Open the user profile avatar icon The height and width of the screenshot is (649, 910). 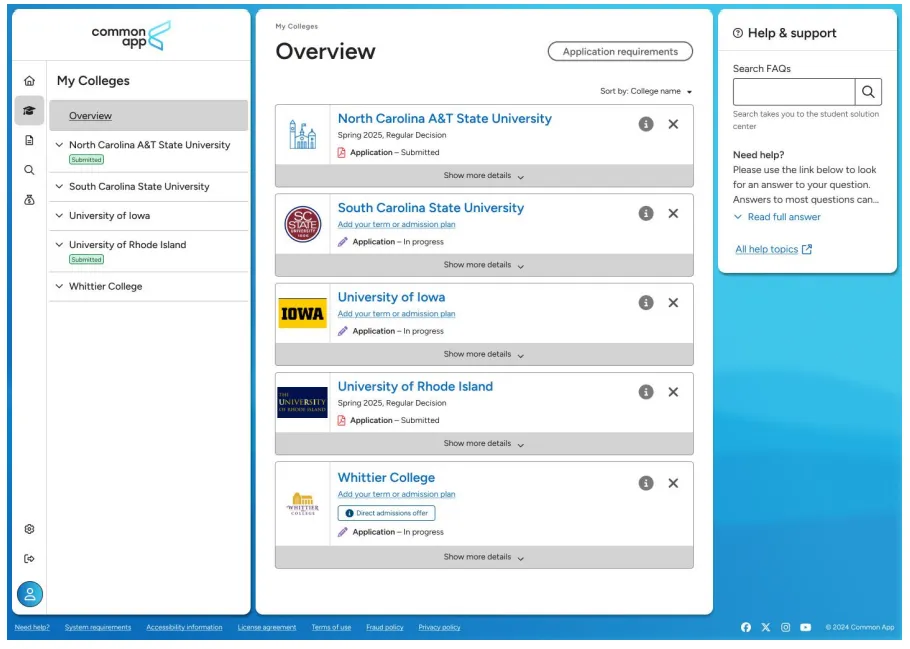(30, 594)
